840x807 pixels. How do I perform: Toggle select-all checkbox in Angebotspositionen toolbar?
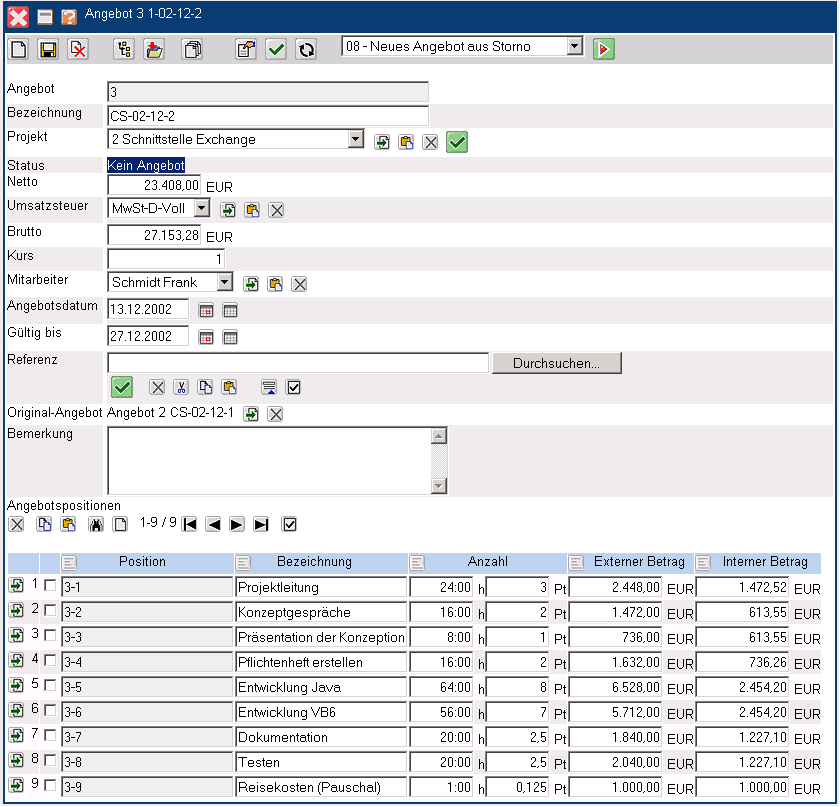coord(290,524)
